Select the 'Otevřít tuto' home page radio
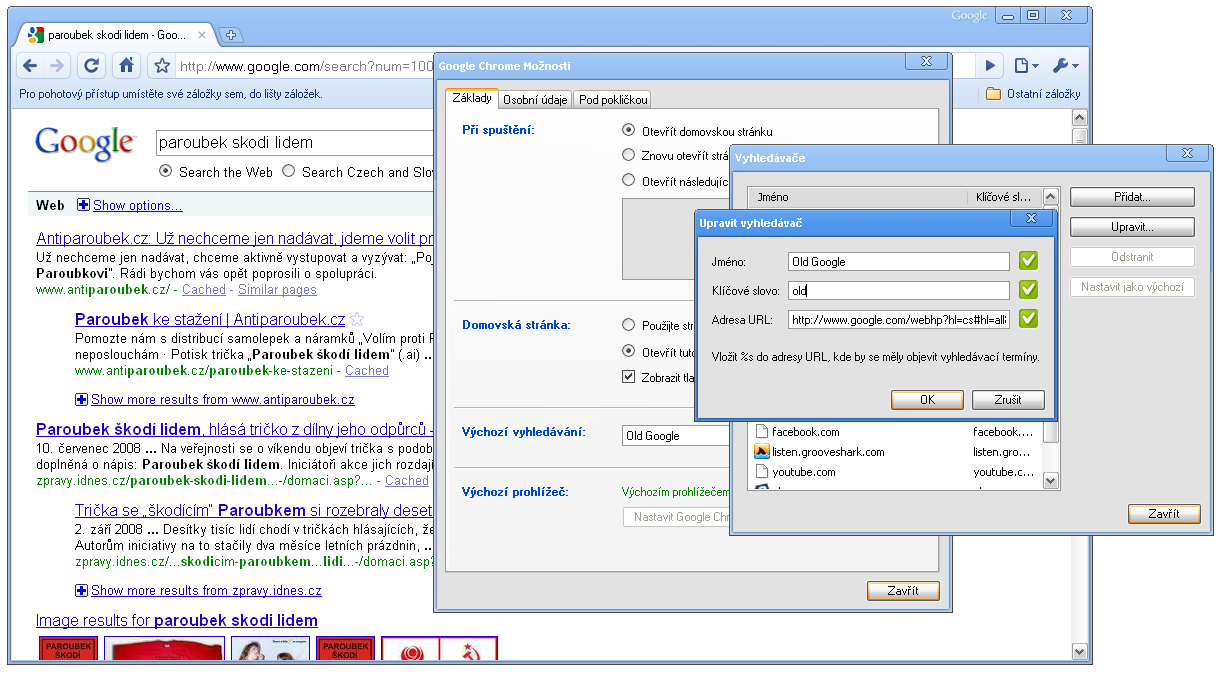1224x673 pixels. (x=628, y=351)
